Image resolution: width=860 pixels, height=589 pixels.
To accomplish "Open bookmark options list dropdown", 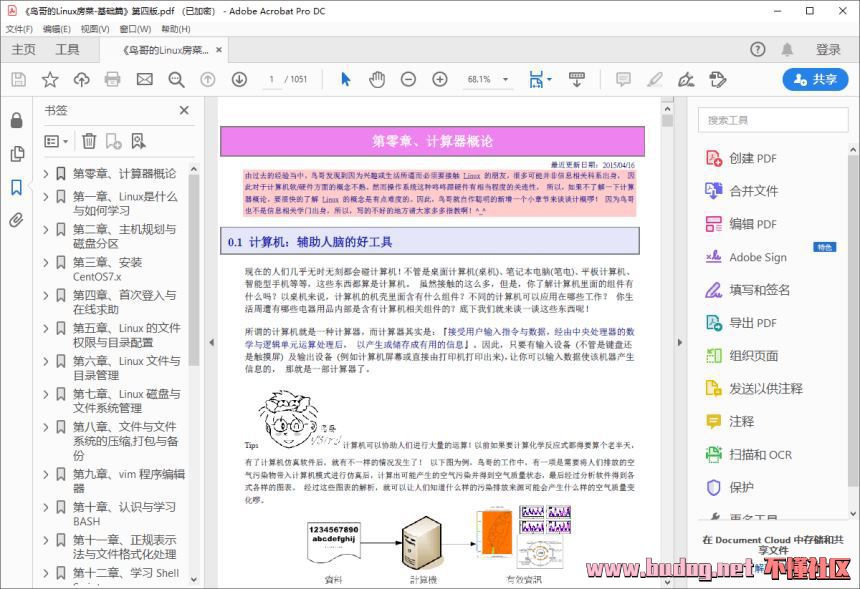I will 56,141.
